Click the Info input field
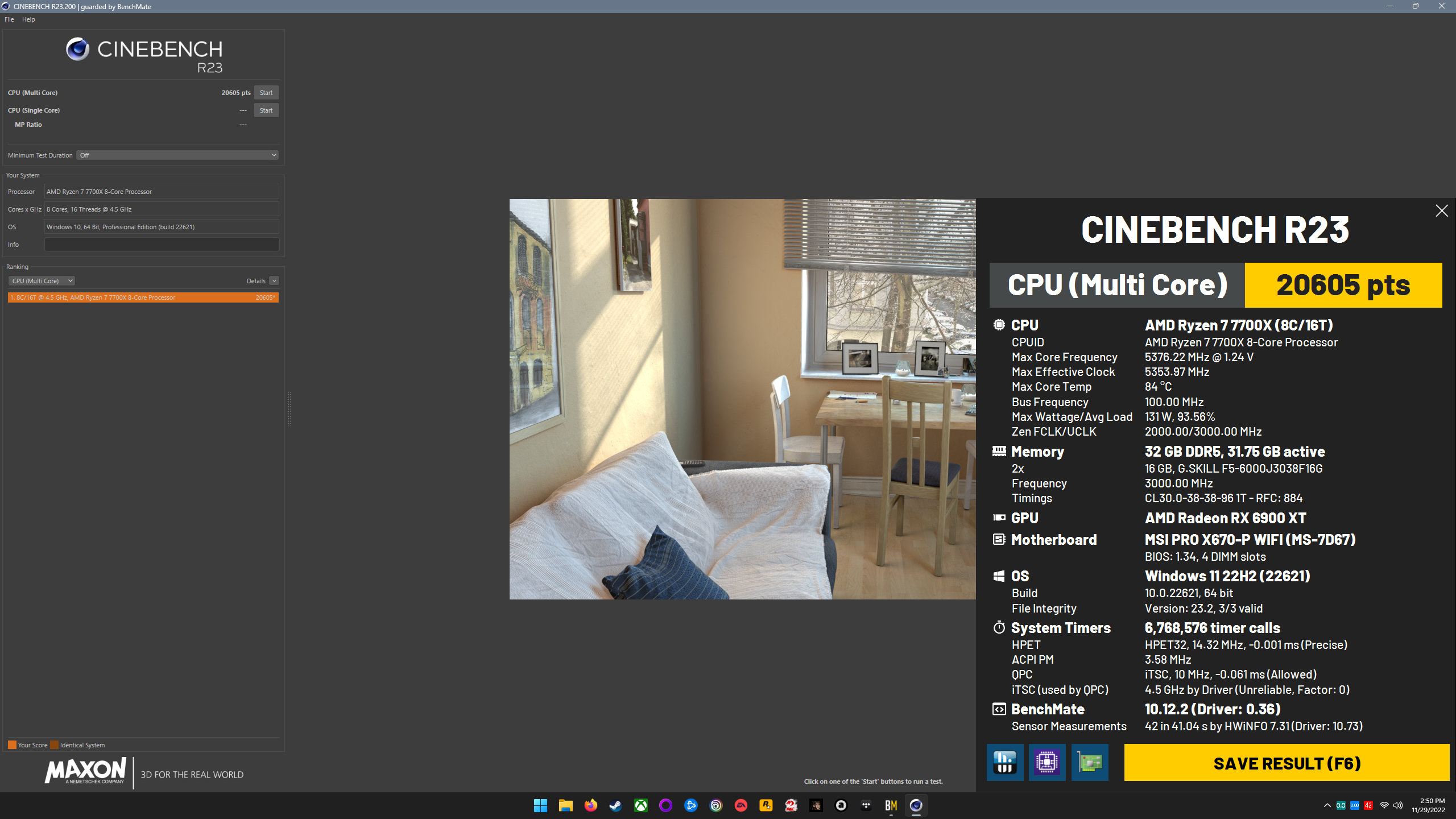 click(162, 245)
